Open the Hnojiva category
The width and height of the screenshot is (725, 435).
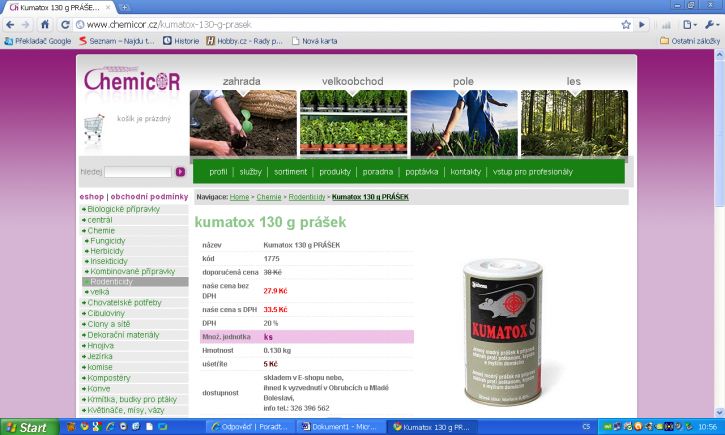100,346
